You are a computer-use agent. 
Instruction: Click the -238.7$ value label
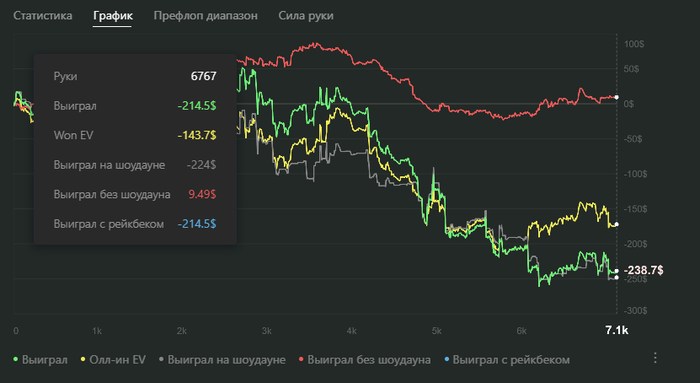coord(643,270)
